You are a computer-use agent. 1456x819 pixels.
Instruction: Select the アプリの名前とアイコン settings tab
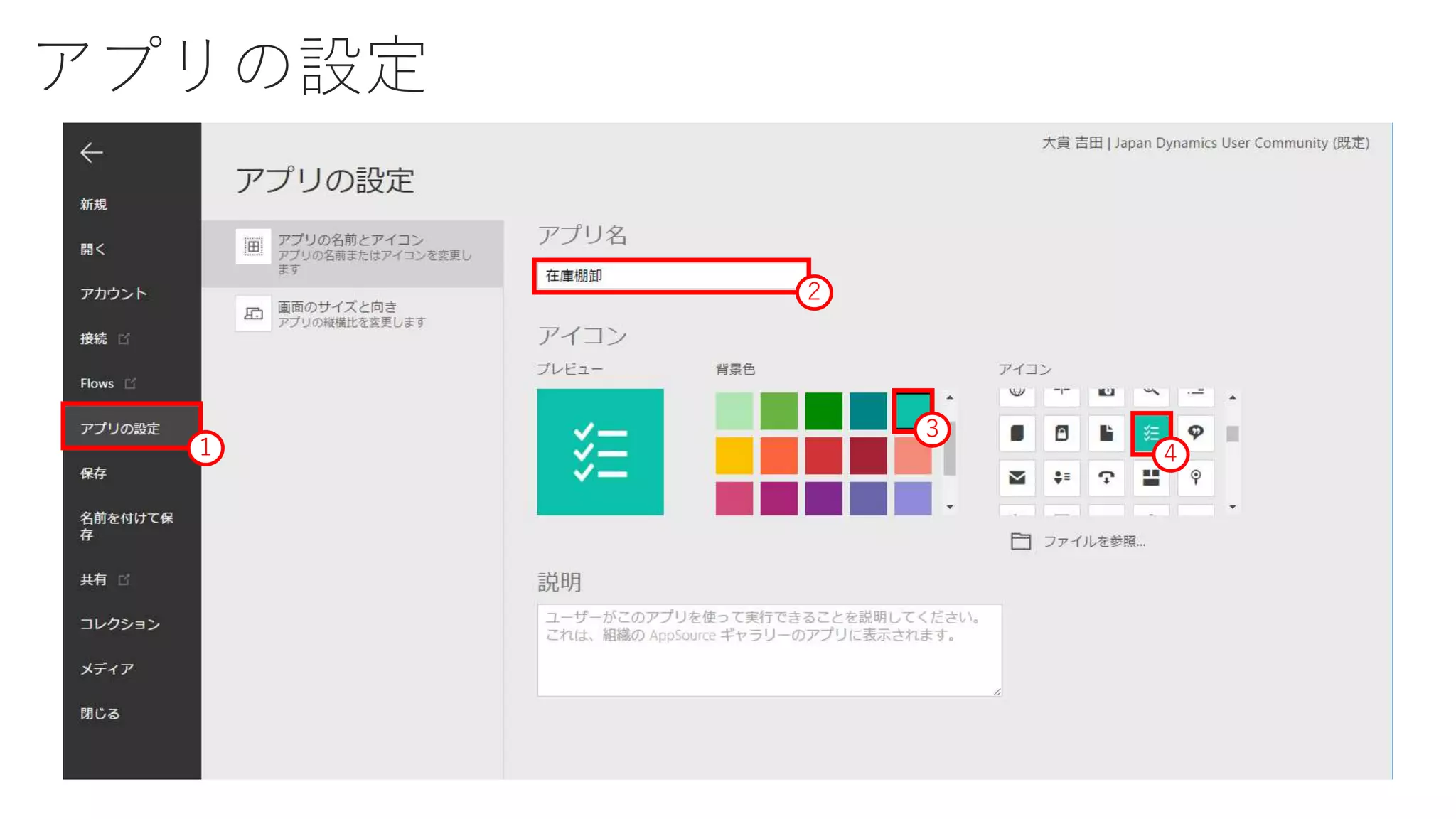(x=353, y=254)
